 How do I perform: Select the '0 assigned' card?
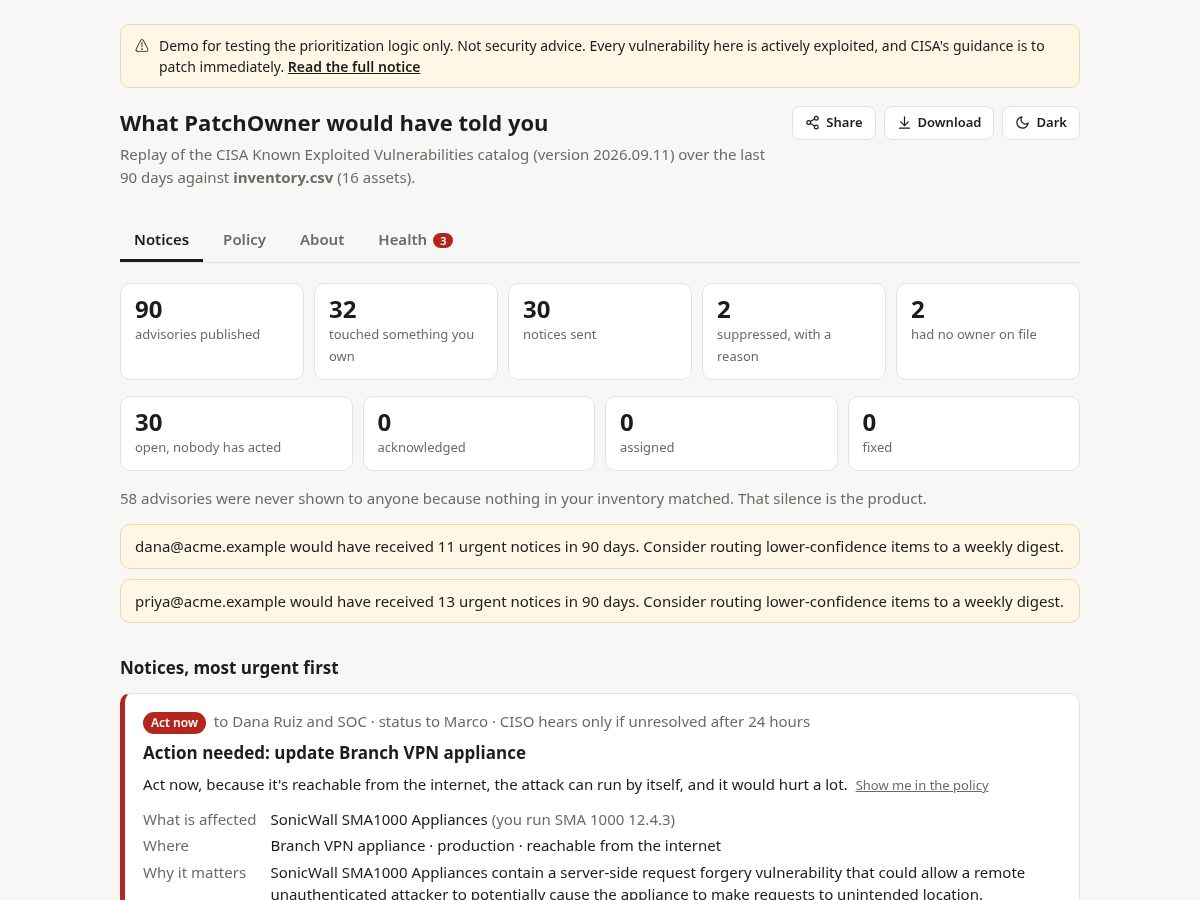(x=721, y=433)
